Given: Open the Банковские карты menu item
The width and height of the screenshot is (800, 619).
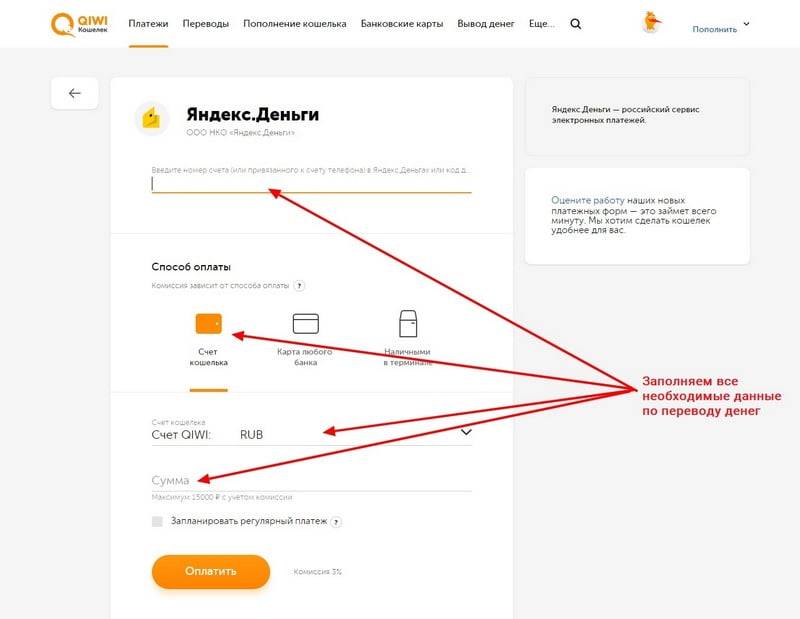Looking at the screenshot, I should click(402, 23).
